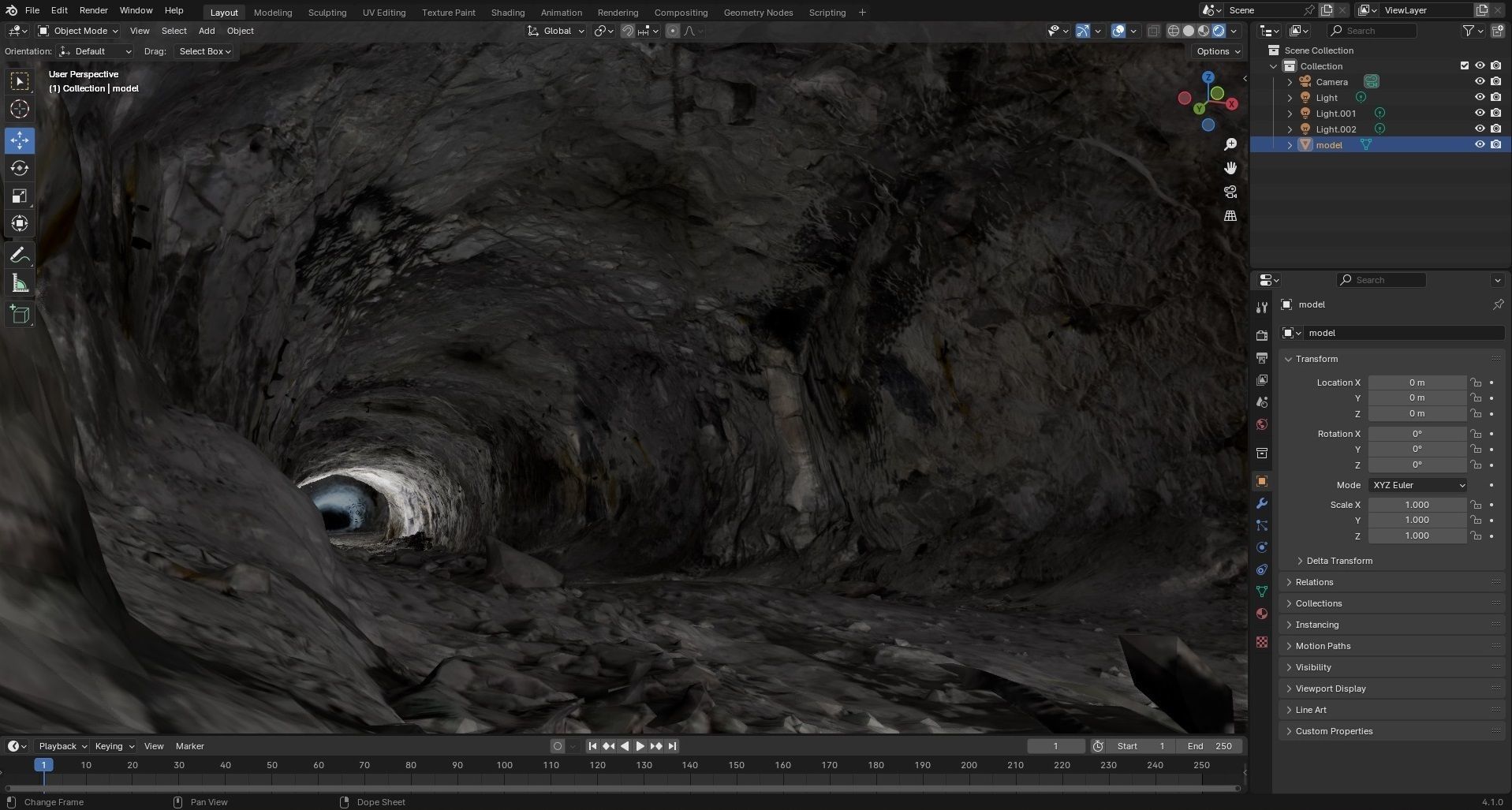Switch to Geometry Nodes workspace tab

pos(758,13)
